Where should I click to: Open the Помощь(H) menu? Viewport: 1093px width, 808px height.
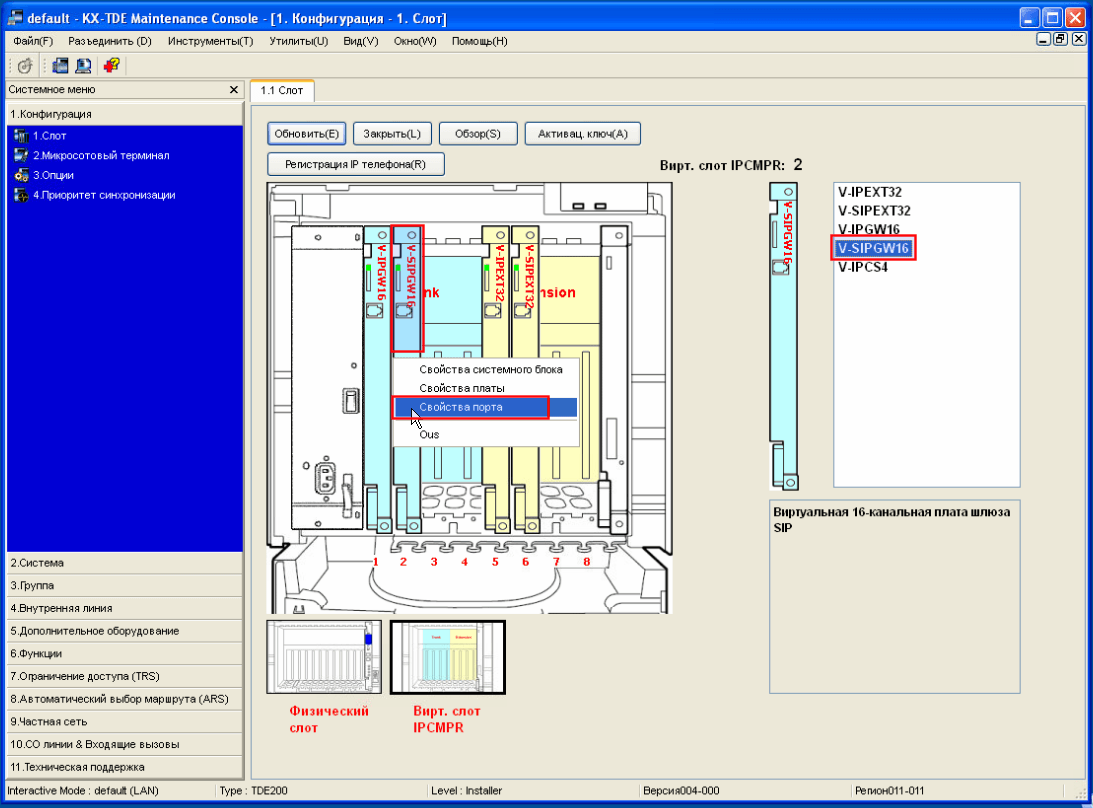click(x=480, y=41)
